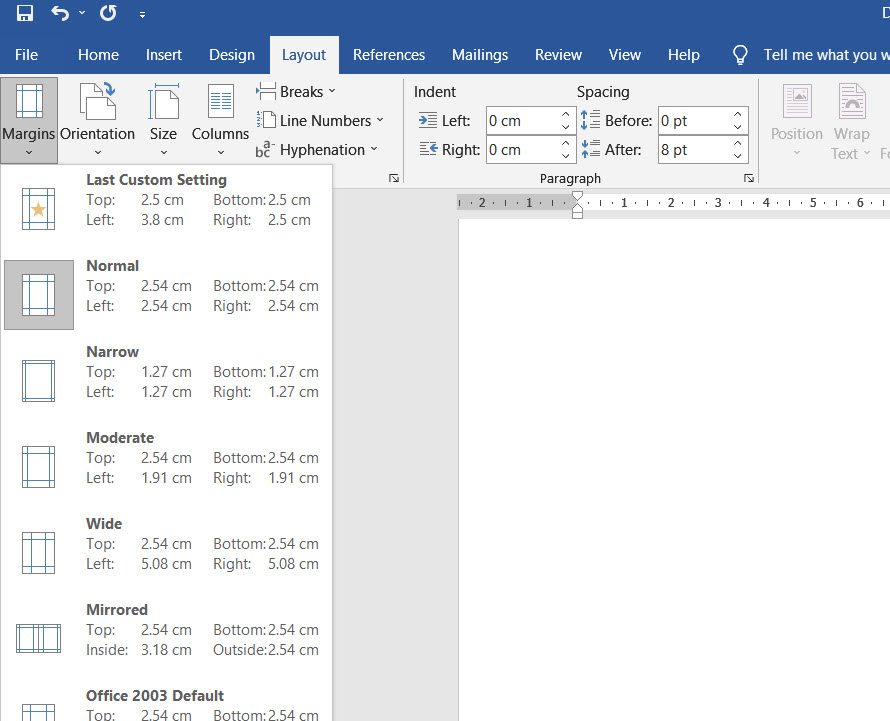
Task: Increase the Spacing After value
Action: tap(737, 143)
